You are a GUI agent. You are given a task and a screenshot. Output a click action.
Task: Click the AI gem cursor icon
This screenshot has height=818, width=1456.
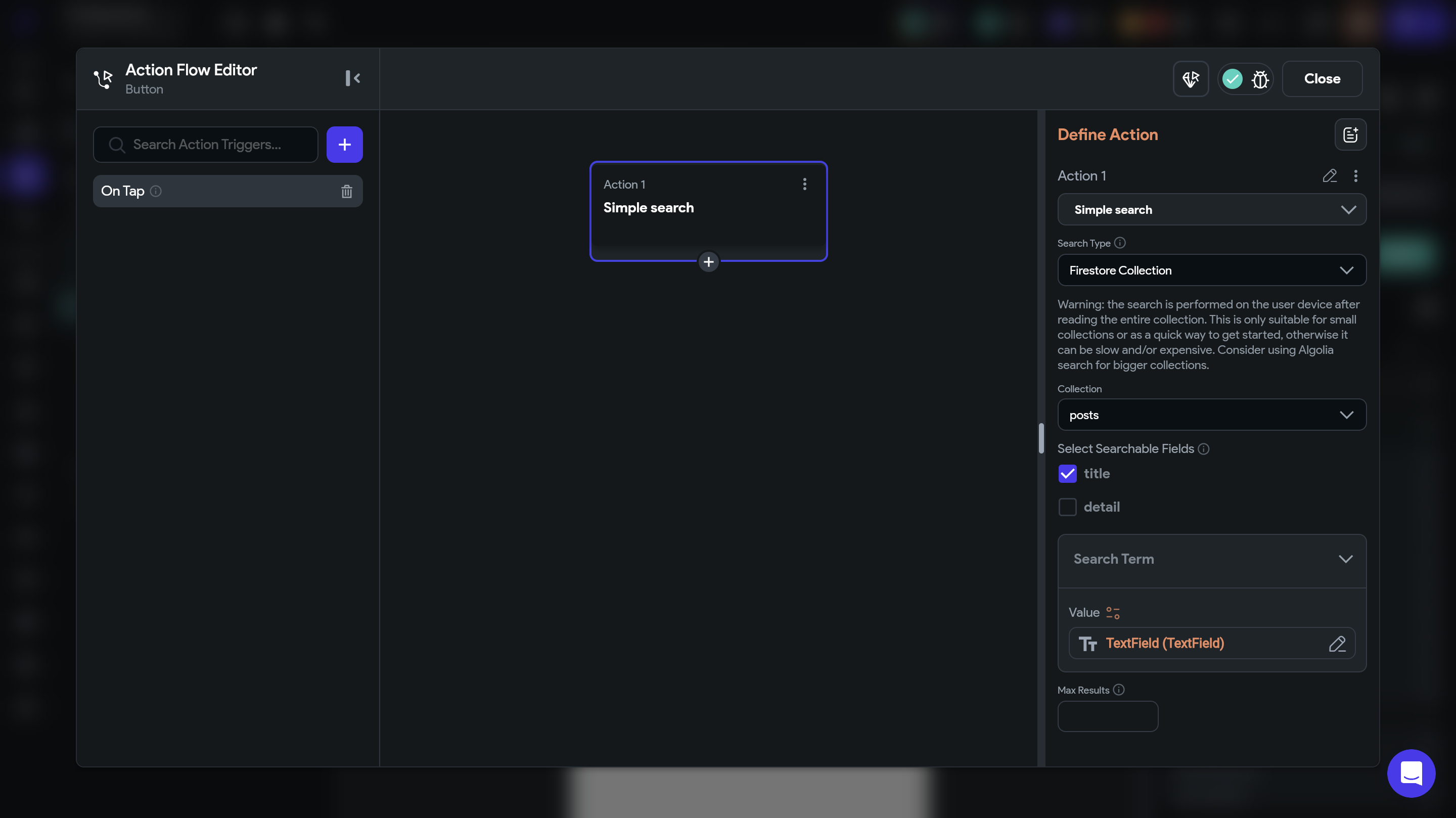pos(1191,79)
